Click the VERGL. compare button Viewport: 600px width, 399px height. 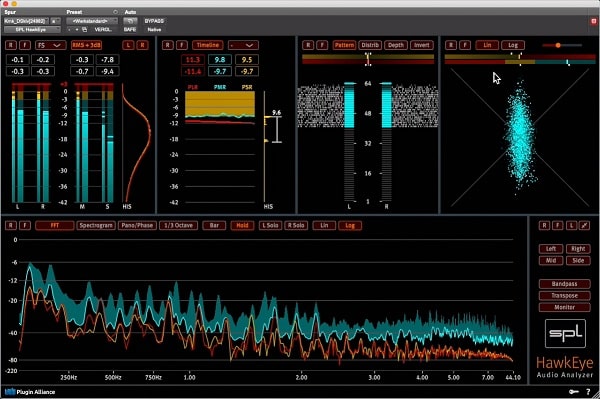point(103,29)
